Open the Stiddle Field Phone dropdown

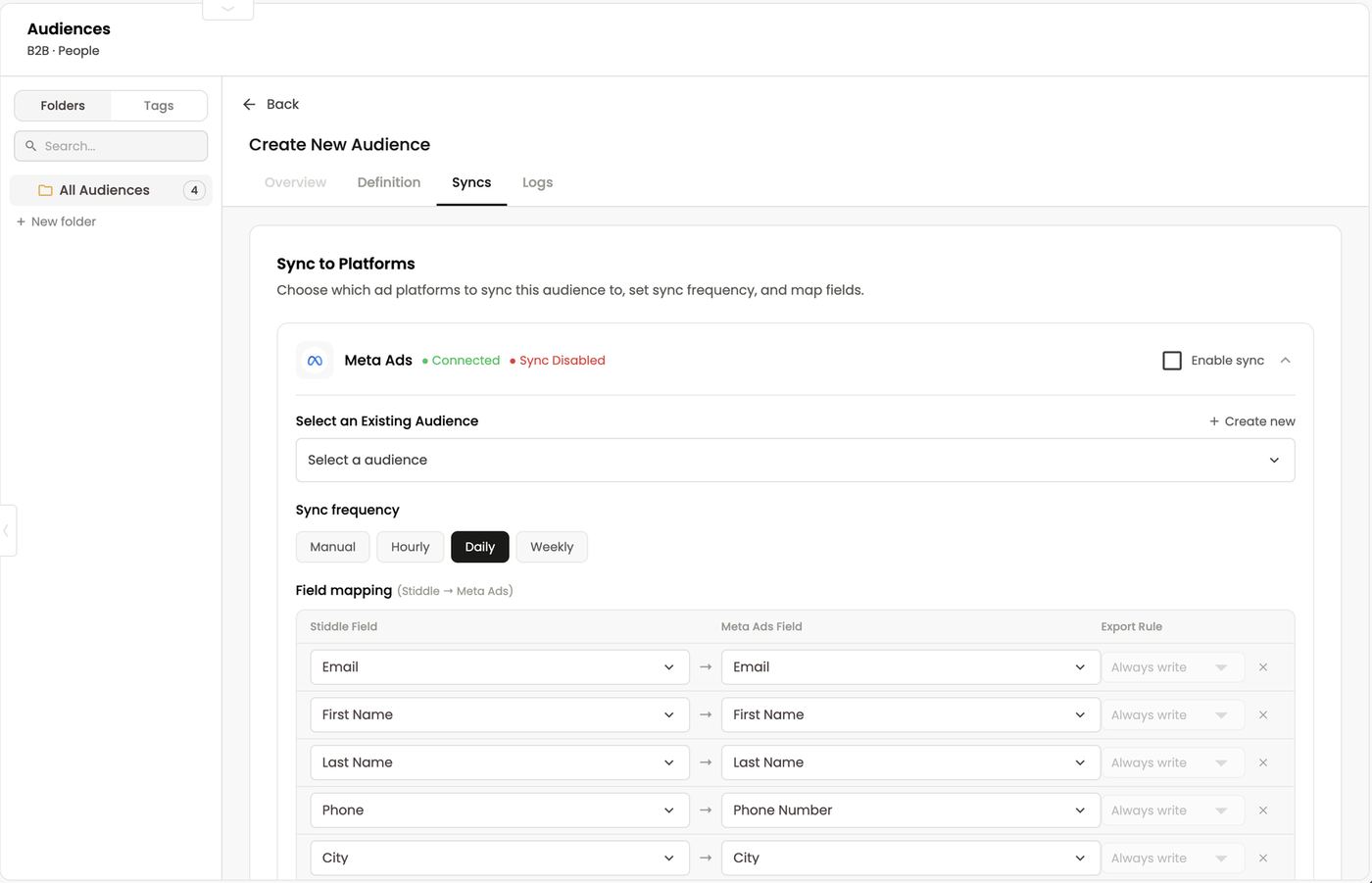click(500, 810)
